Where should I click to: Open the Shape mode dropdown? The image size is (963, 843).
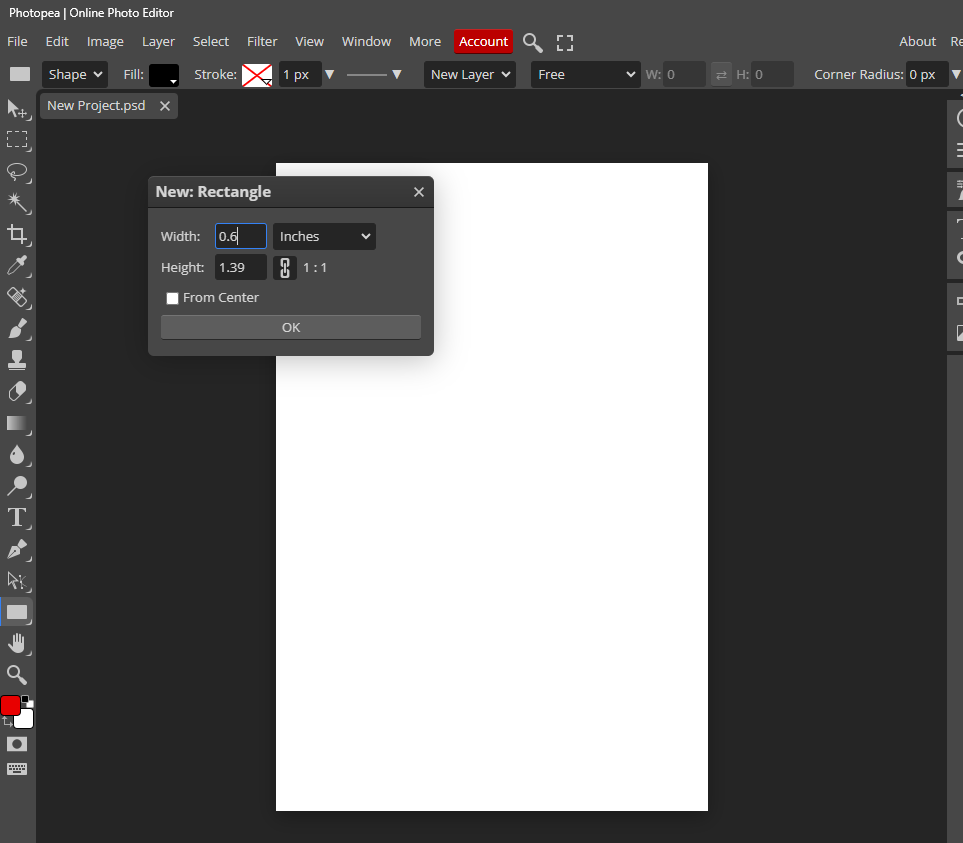[x=75, y=74]
